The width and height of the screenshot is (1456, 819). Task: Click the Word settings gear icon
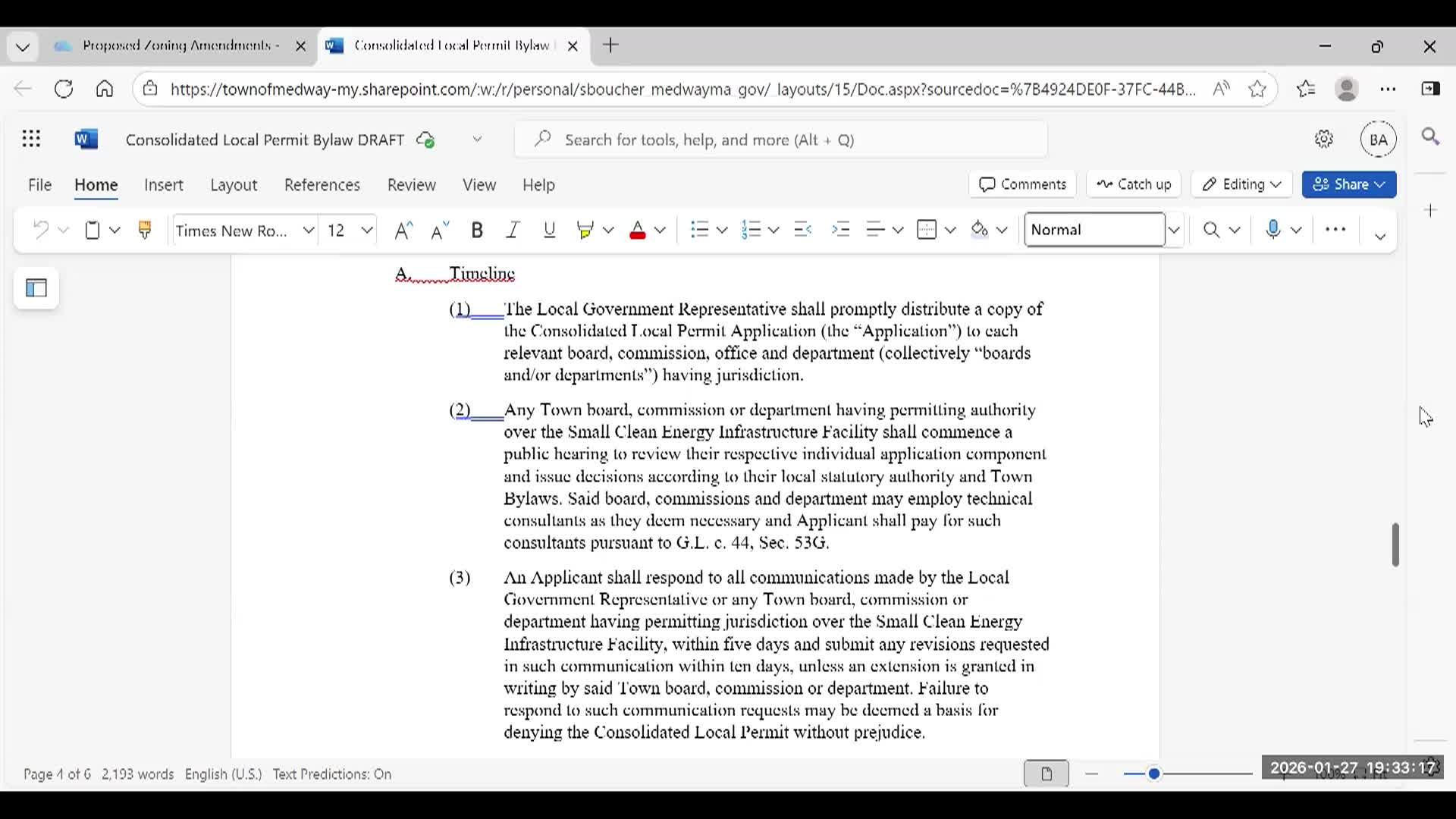coord(1324,140)
